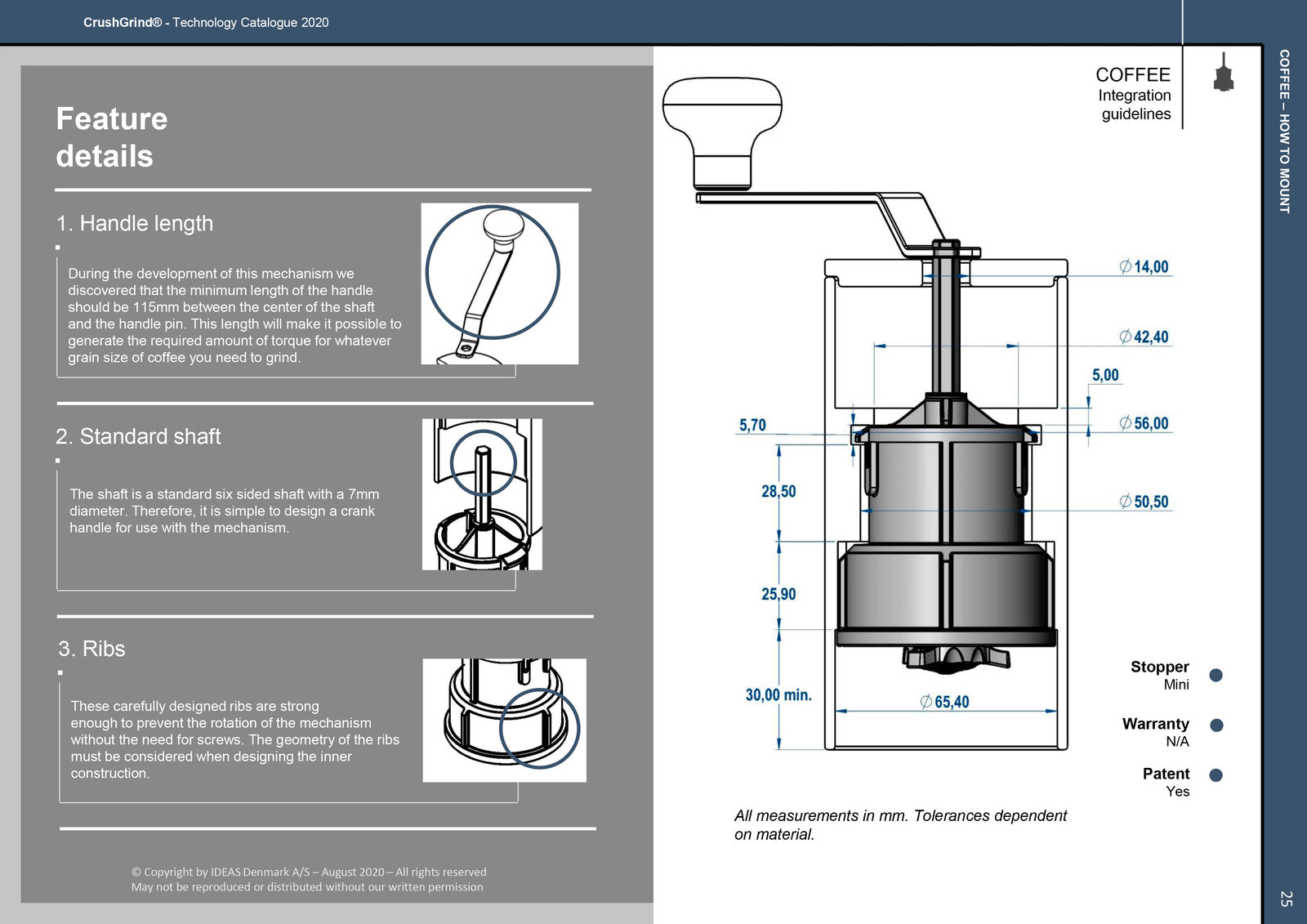Click the 'Patent' label
This screenshot has height=924, width=1307.
click(1166, 774)
